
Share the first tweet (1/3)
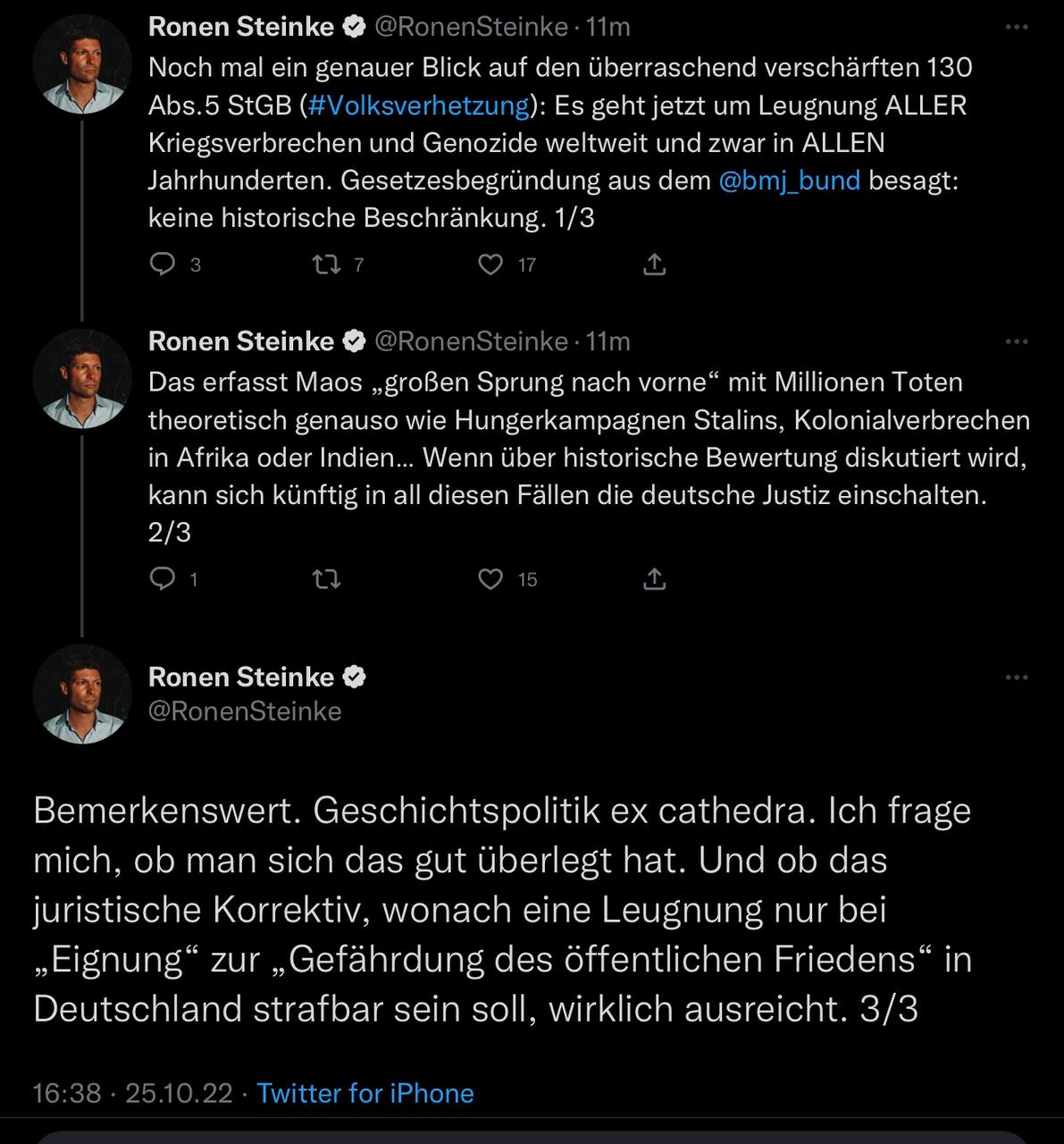(654, 265)
